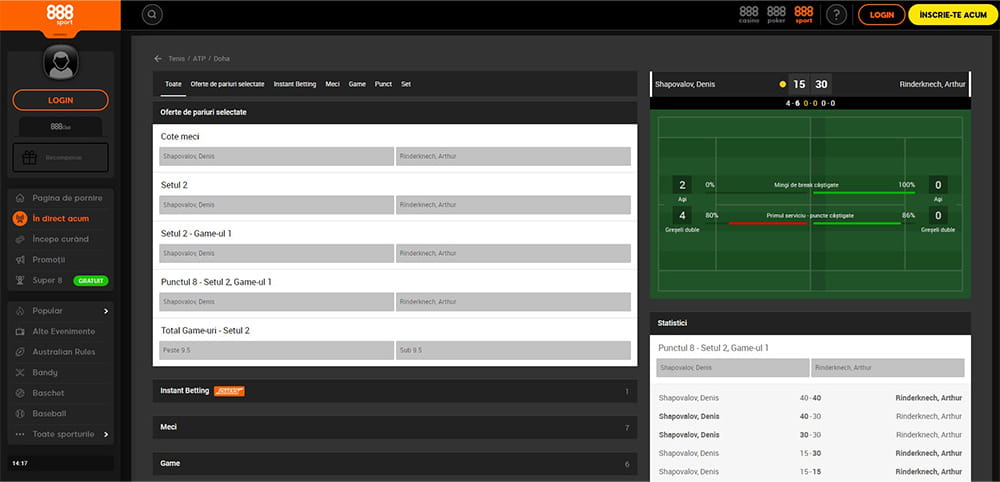Collapse Oferte de pariuri selectate header

pos(395,112)
